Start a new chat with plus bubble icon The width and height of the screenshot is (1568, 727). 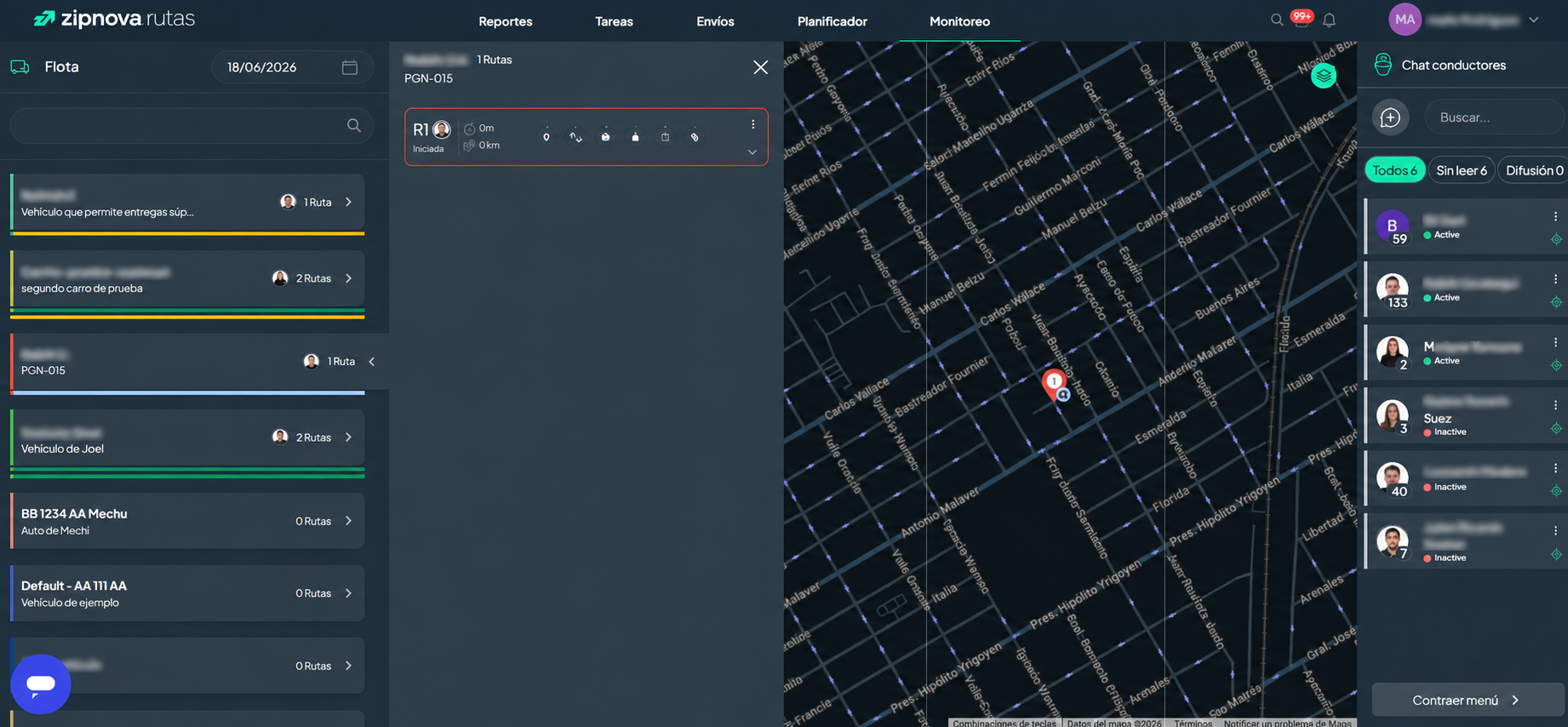[1390, 117]
